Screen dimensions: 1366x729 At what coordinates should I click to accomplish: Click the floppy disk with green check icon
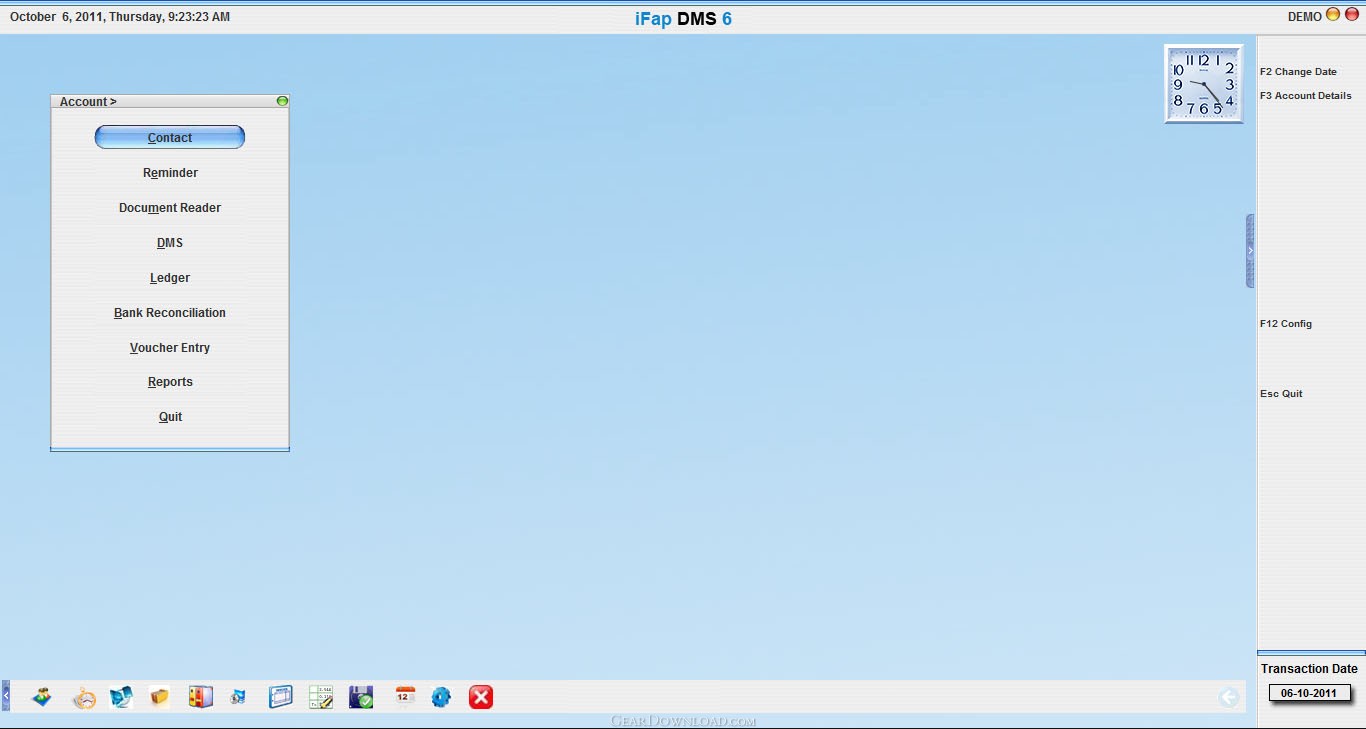click(x=361, y=697)
